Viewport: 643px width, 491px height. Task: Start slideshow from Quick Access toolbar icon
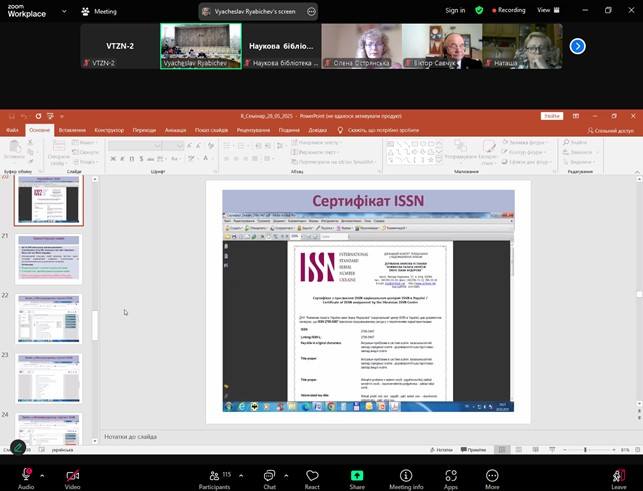(50, 116)
